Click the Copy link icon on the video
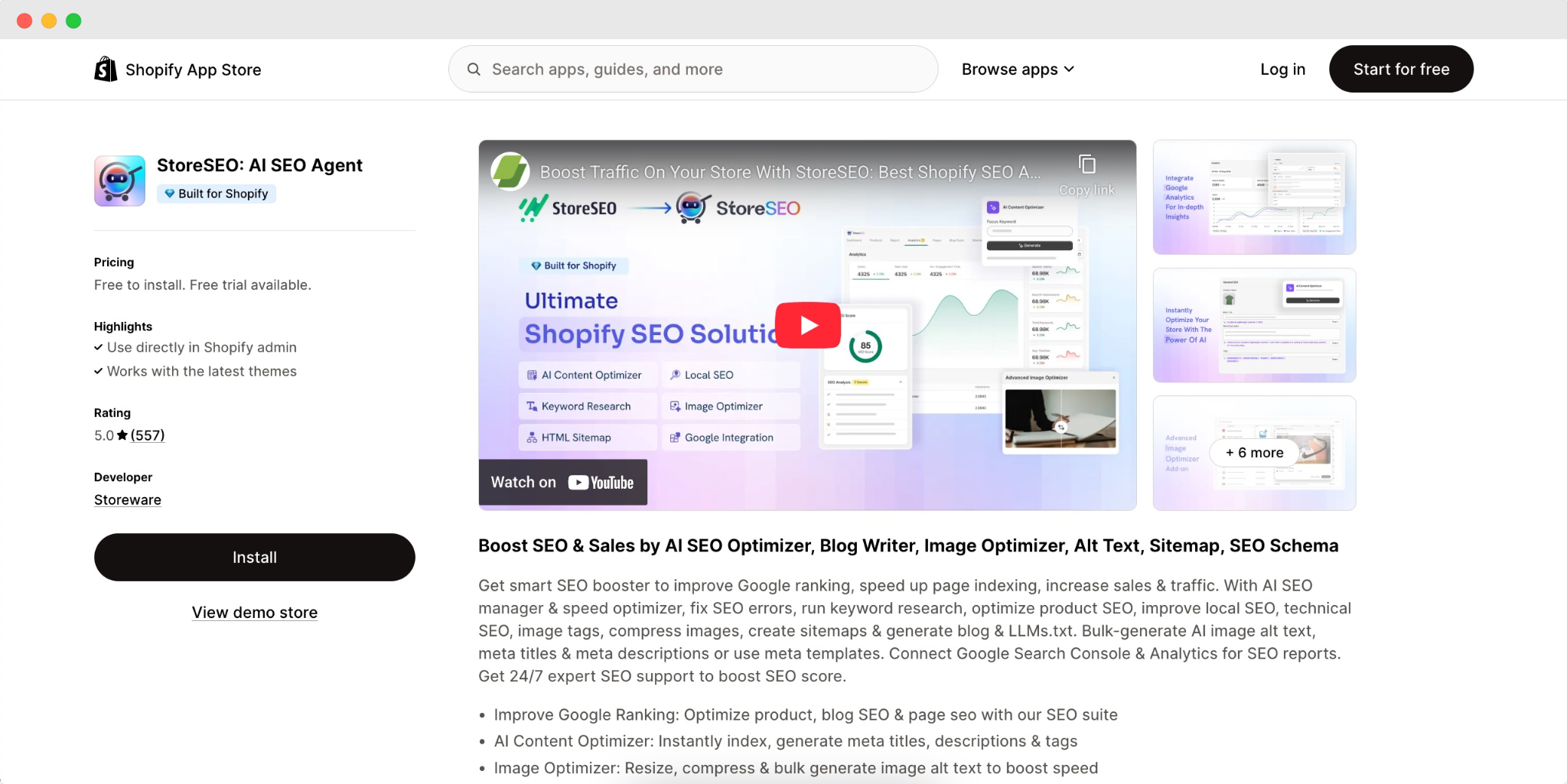 [1086, 163]
